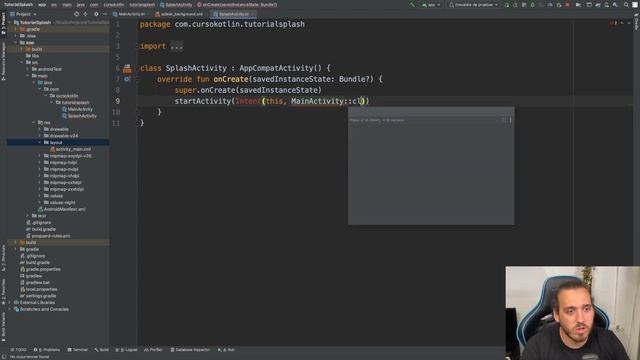Select the mipmap-hdpi folder
The height and width of the screenshot is (360, 640).
[x=63, y=162]
